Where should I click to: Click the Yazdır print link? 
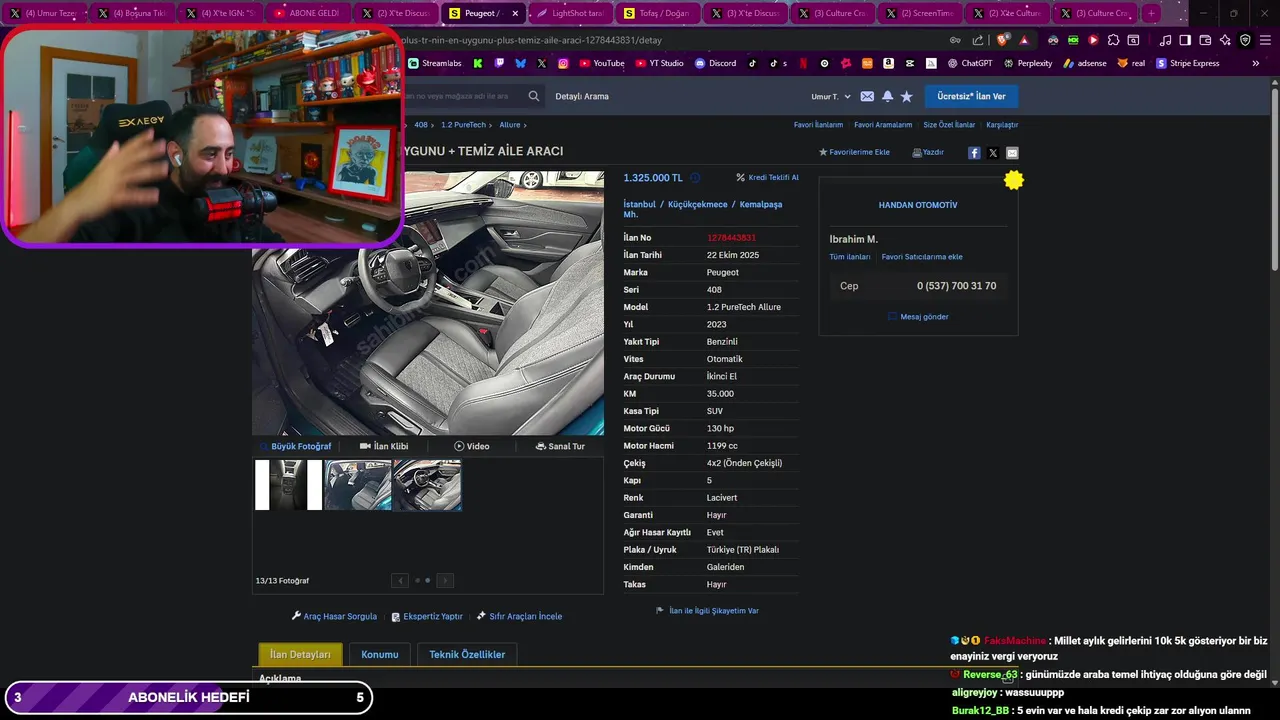(x=928, y=152)
